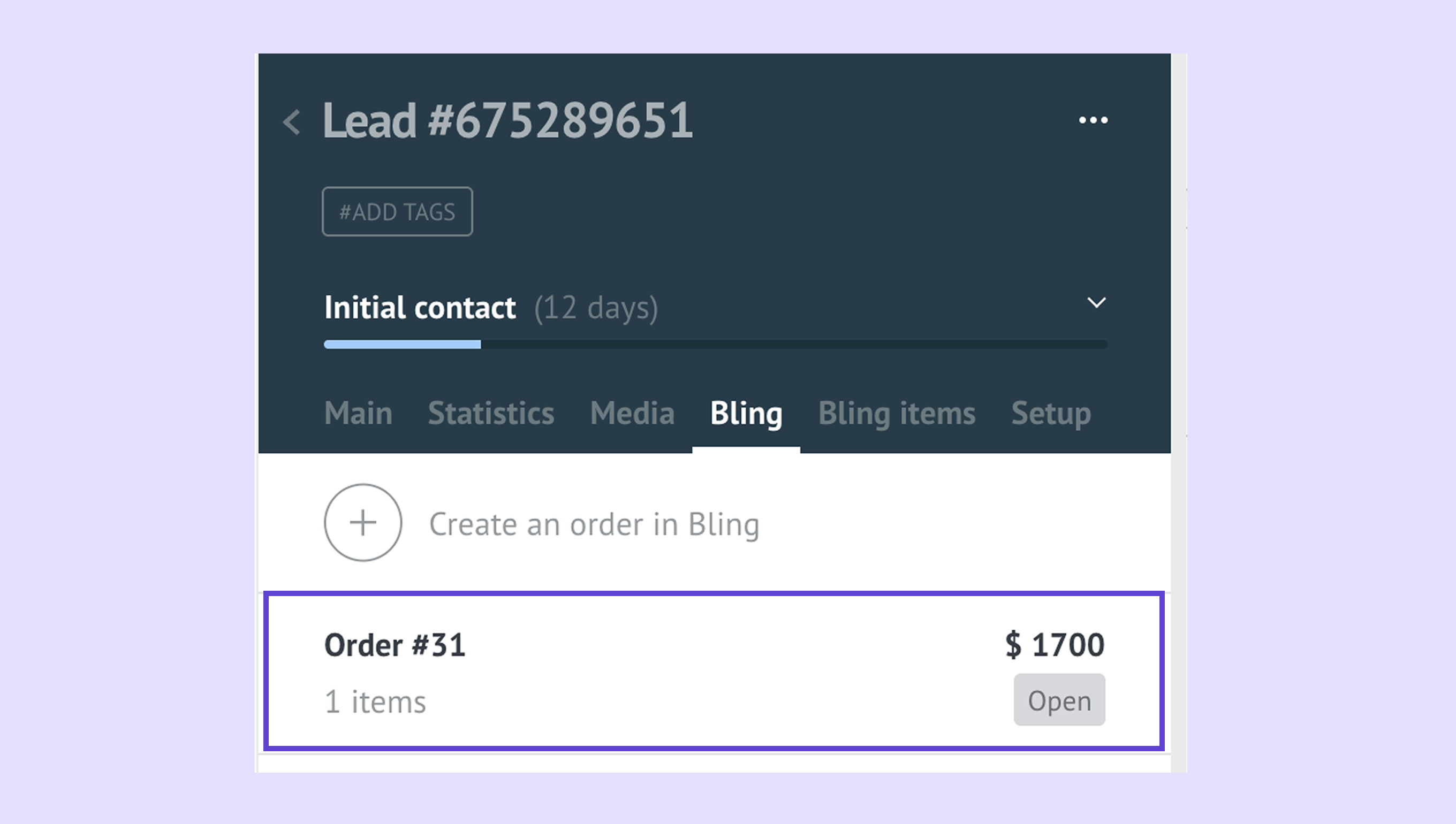Go to the Bling items tab
Image resolution: width=1456 pixels, height=824 pixels.
tap(897, 413)
